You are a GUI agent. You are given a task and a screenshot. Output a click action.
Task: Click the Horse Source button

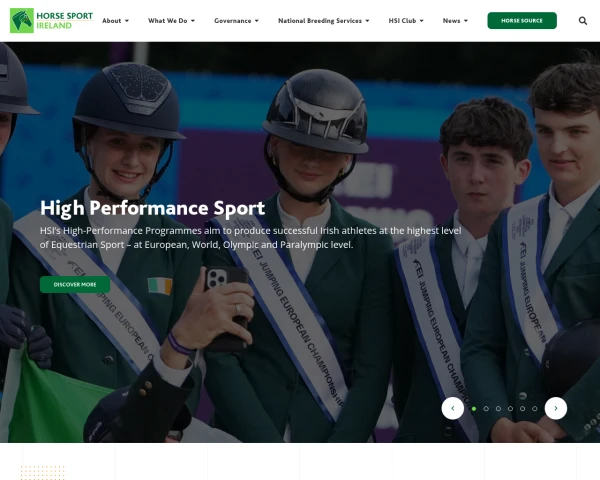[x=522, y=21]
